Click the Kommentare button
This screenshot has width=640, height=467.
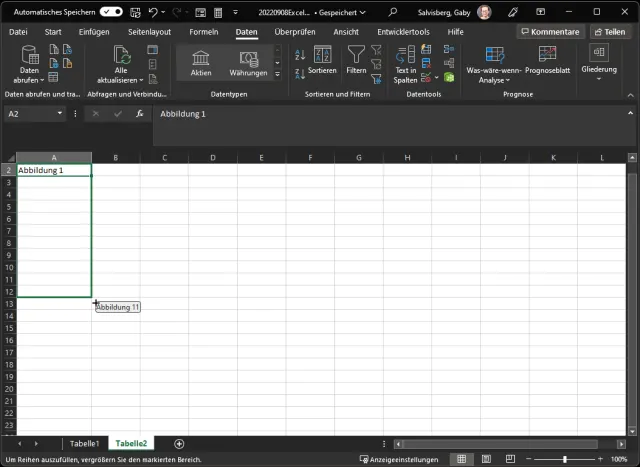[x=549, y=32]
